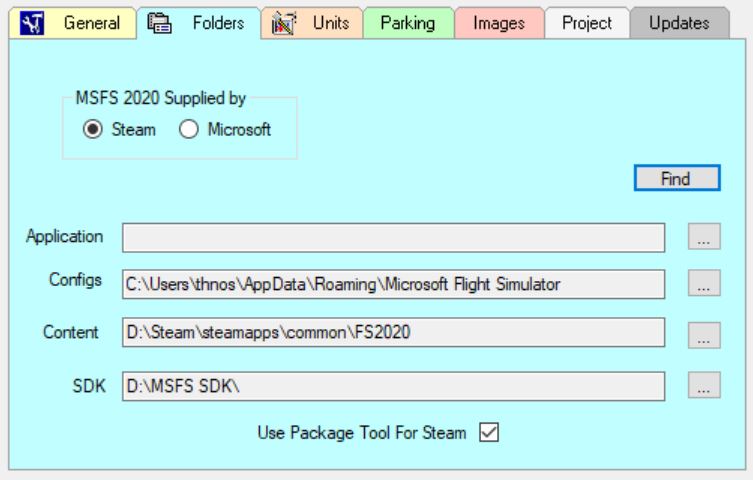
Task: Browse for SDK folder with ellipsis button
Action: 704,385
